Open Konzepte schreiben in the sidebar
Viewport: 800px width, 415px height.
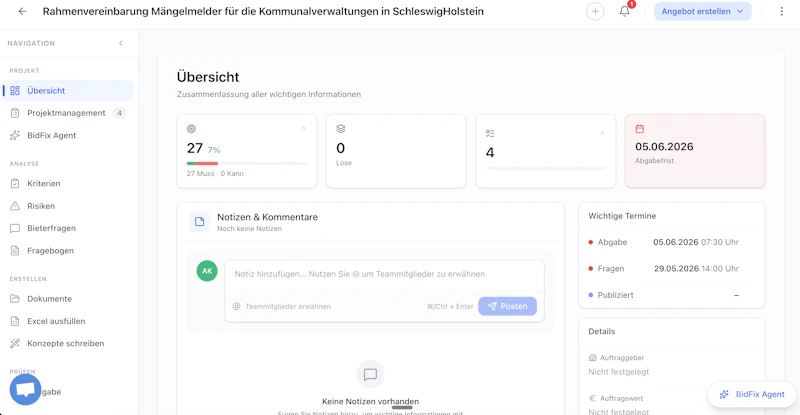pyautogui.click(x=68, y=344)
